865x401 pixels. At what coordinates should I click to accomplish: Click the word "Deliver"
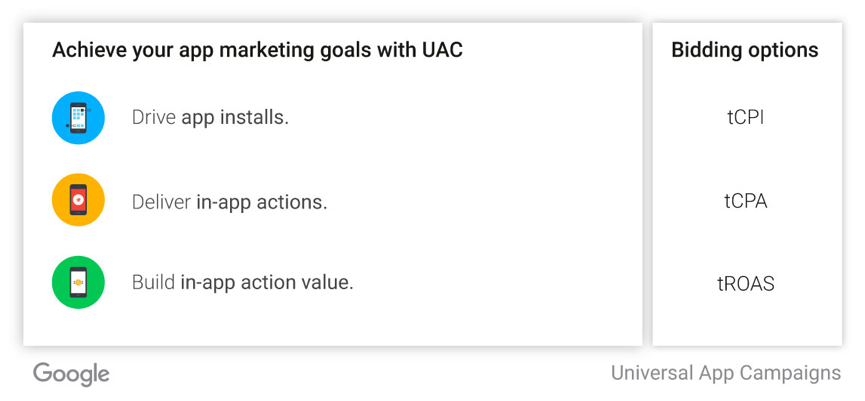pyautogui.click(x=161, y=202)
